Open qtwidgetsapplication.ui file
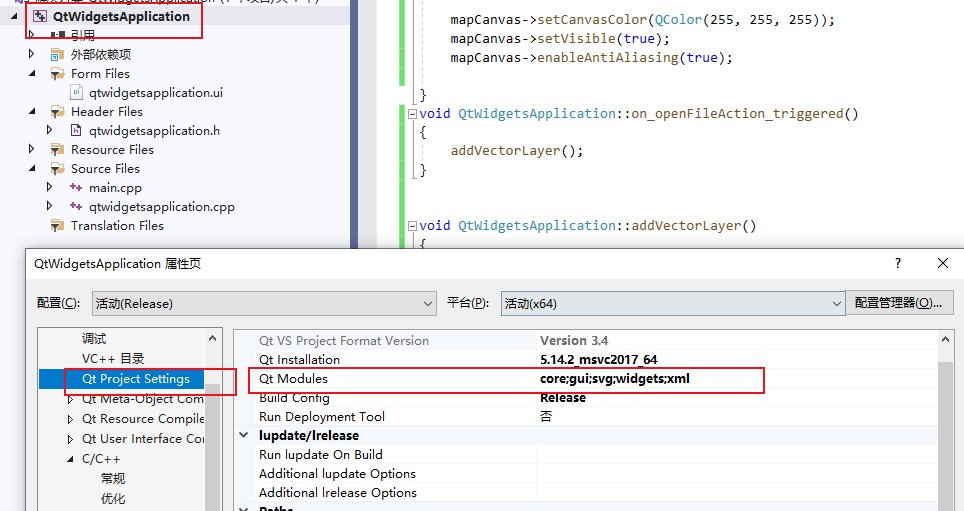The image size is (964, 511). [156, 93]
